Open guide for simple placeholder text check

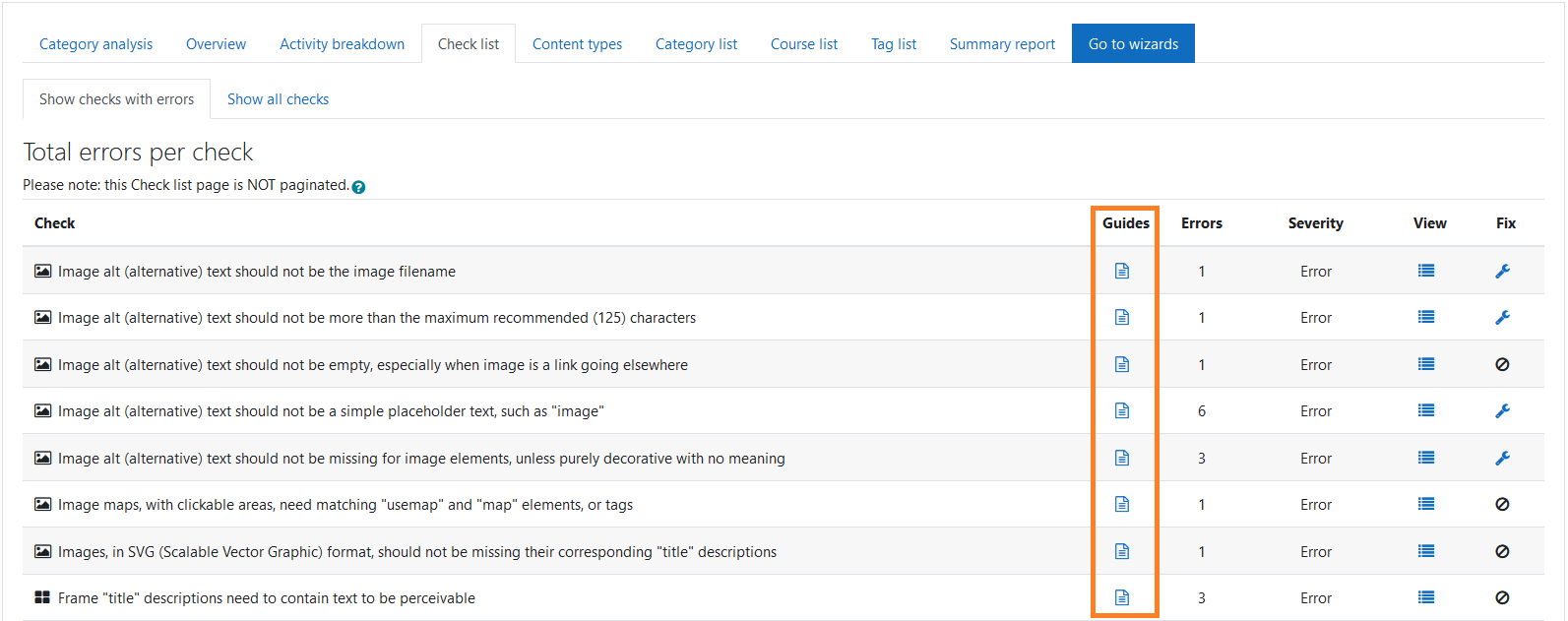[1122, 410]
